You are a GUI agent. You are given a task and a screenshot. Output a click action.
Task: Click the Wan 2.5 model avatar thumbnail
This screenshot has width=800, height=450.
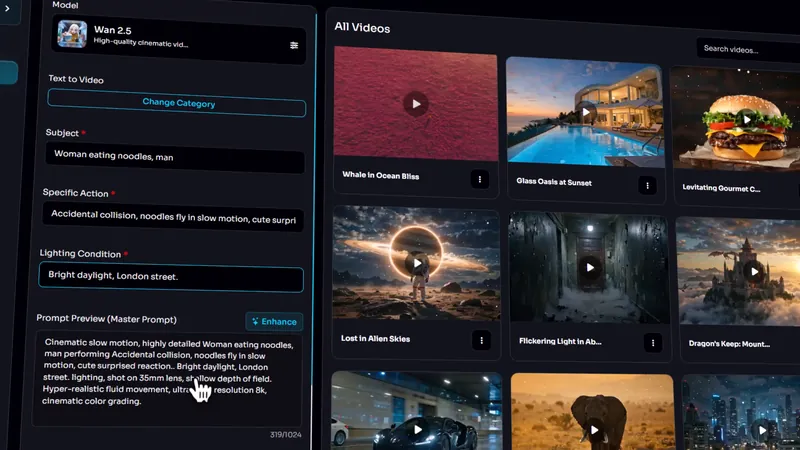72,34
